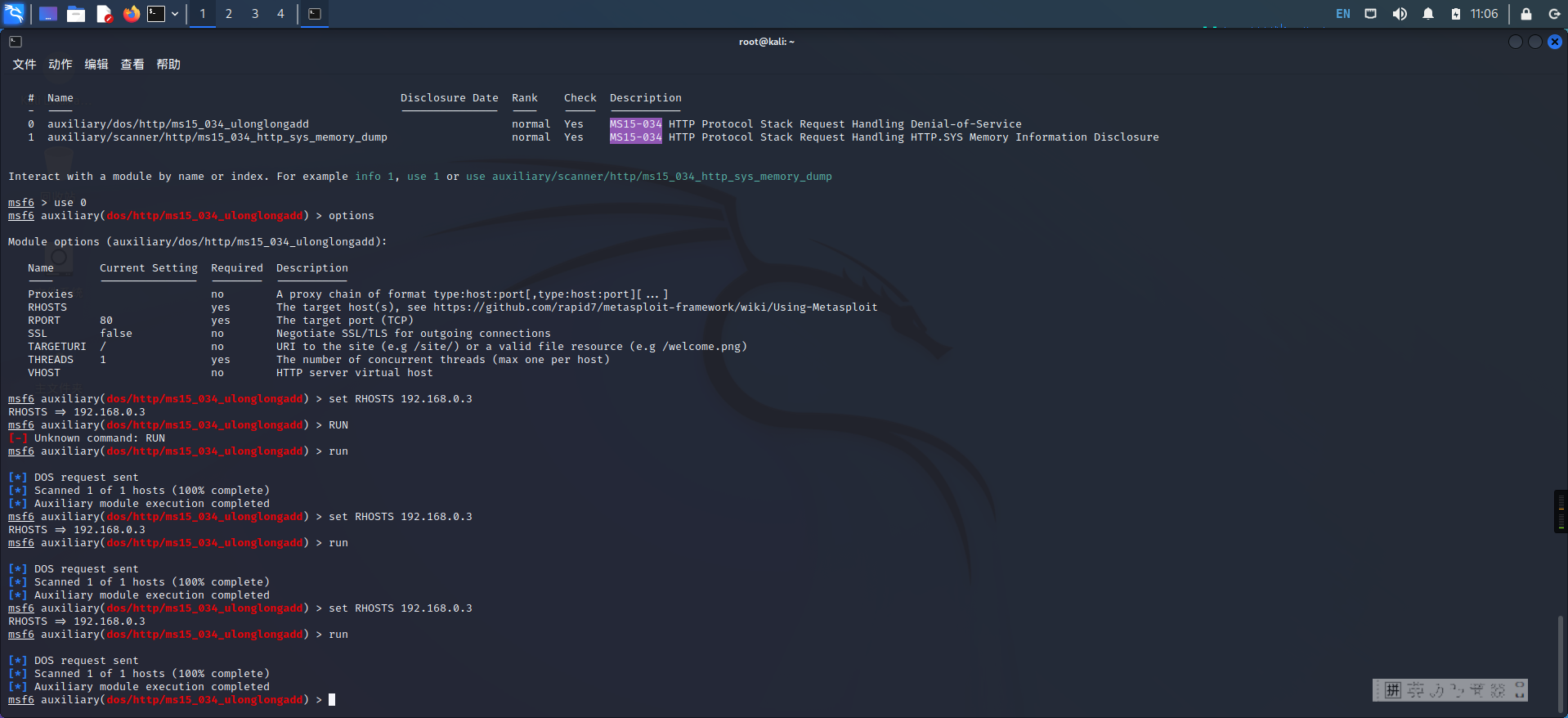The height and width of the screenshot is (718, 1568).
Task: Close the root@kali terminal window
Action: (1555, 42)
